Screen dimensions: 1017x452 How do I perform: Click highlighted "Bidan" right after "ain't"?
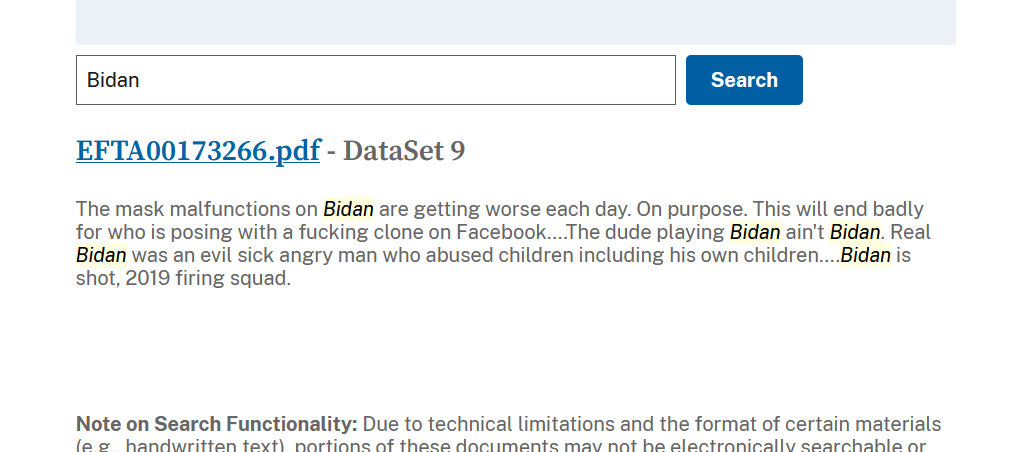pos(855,232)
